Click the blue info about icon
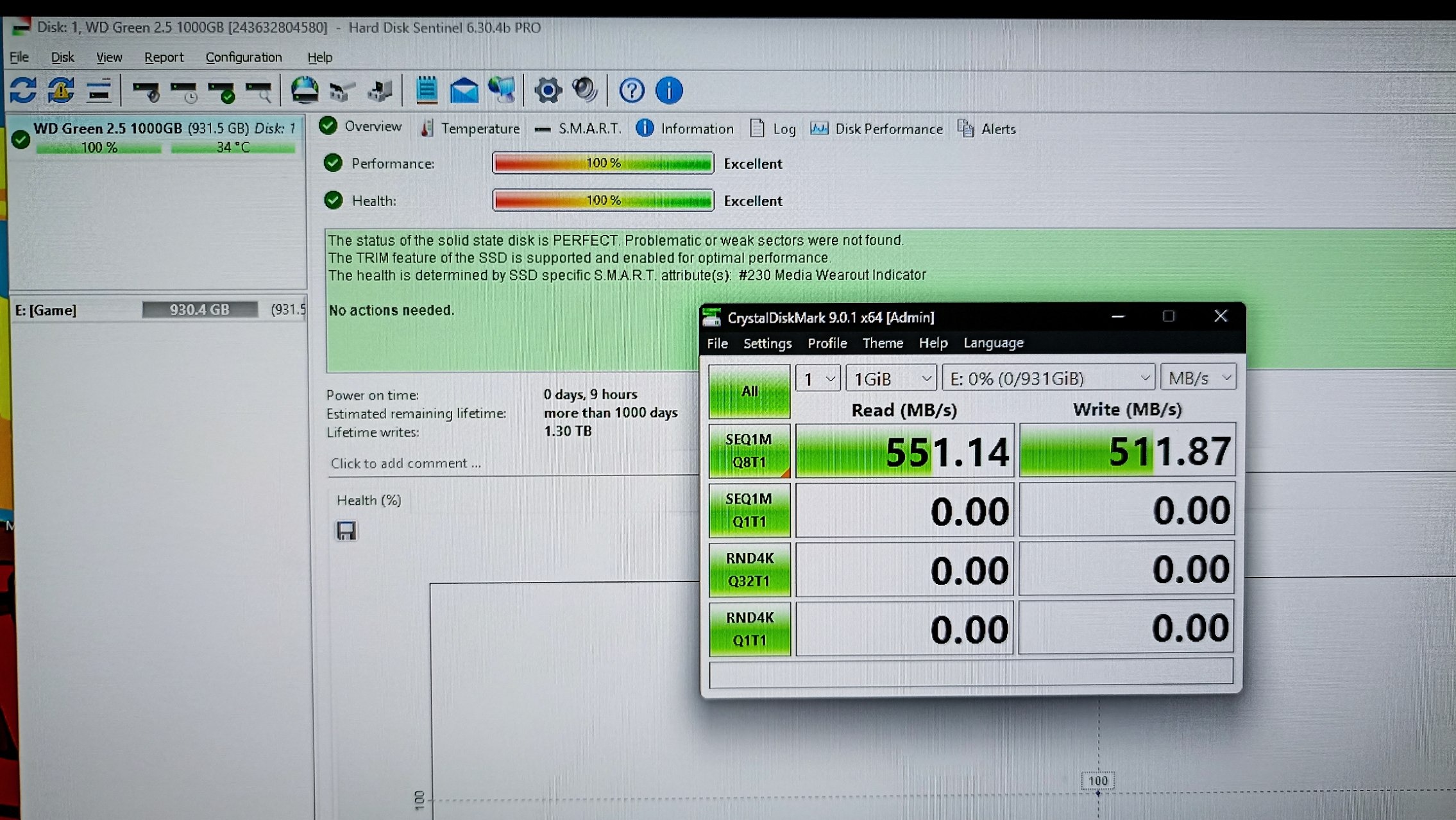Screen dimensions: 1456x820 click(668, 90)
